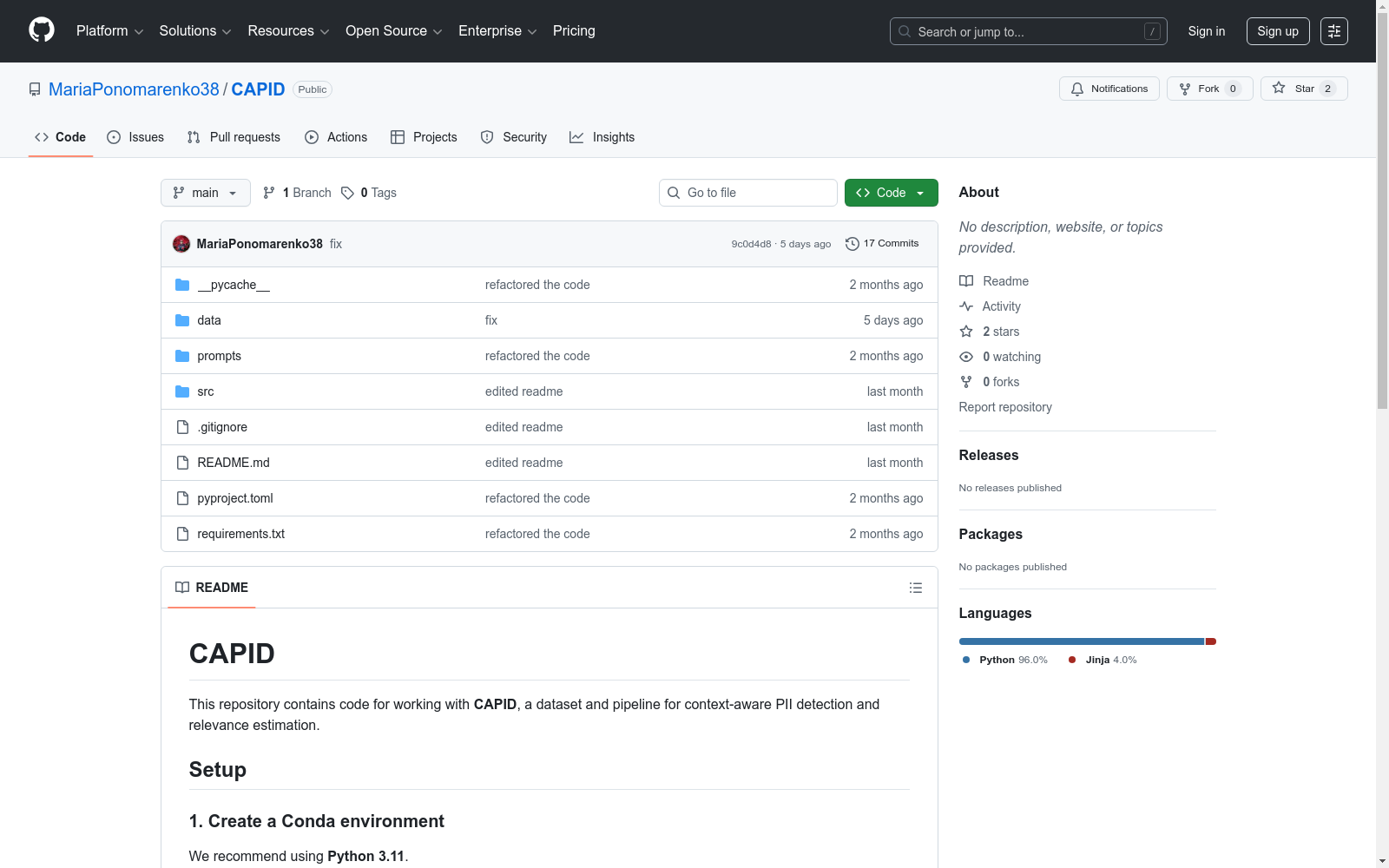Click the Notifications bell button
Screen dimensions: 1389x868
point(1109,89)
